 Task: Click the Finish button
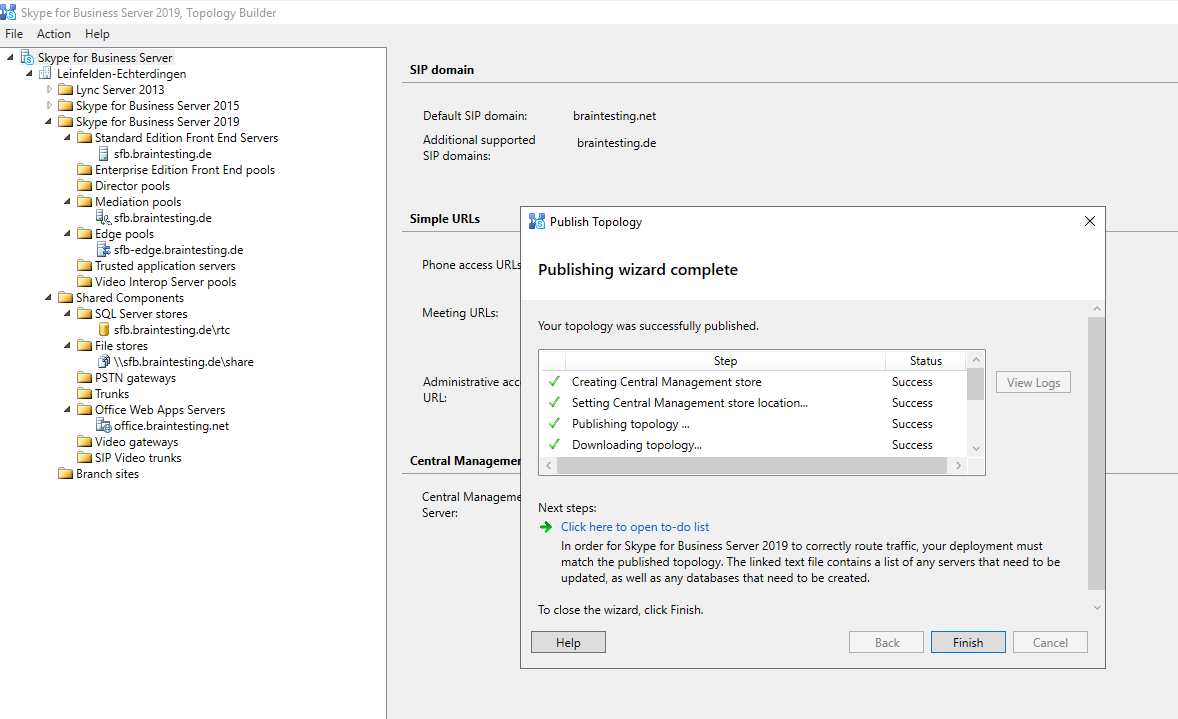pos(966,642)
